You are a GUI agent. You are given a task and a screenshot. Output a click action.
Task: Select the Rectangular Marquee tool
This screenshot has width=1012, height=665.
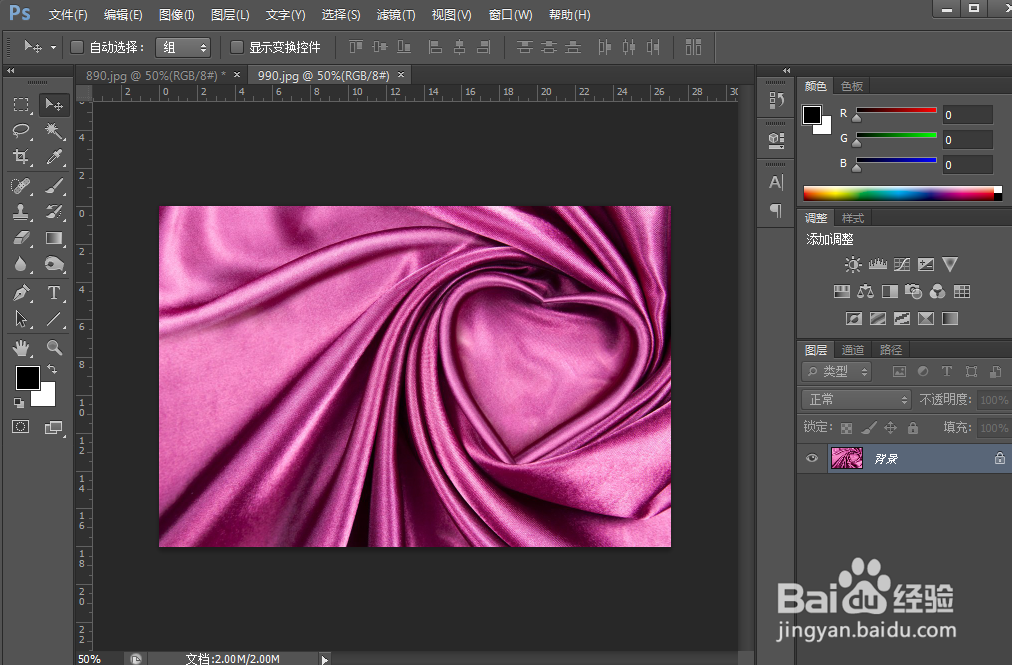tap(21, 105)
